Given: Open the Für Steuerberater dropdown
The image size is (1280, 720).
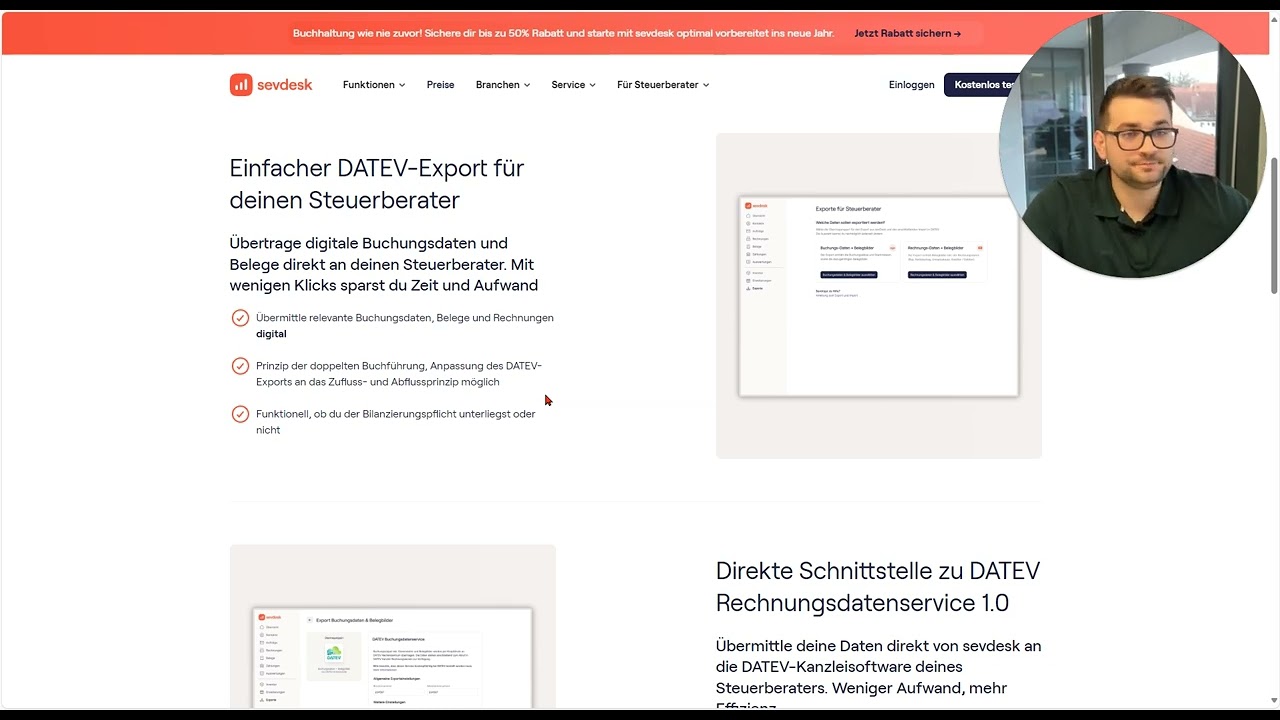Looking at the screenshot, I should pyautogui.click(x=663, y=85).
